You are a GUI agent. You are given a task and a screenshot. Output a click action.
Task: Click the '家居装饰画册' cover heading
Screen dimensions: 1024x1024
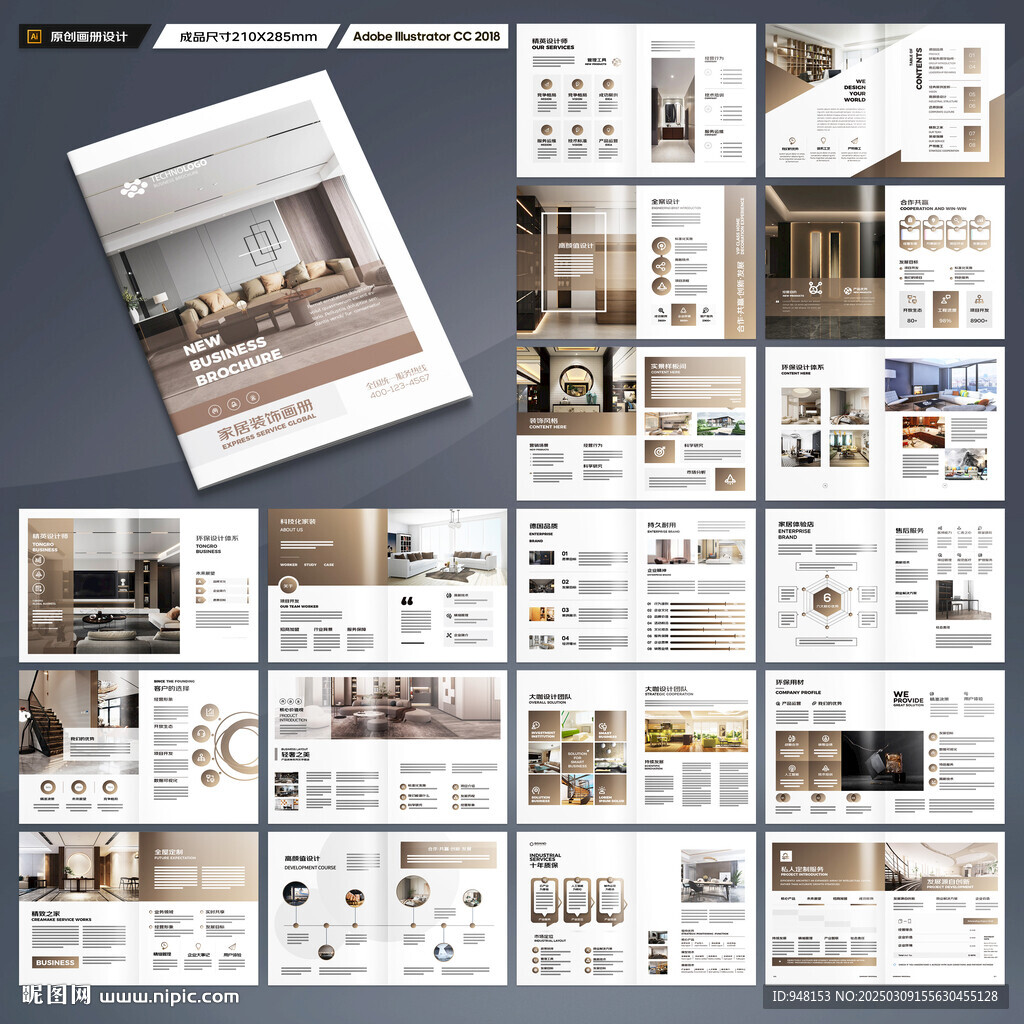coord(265,419)
